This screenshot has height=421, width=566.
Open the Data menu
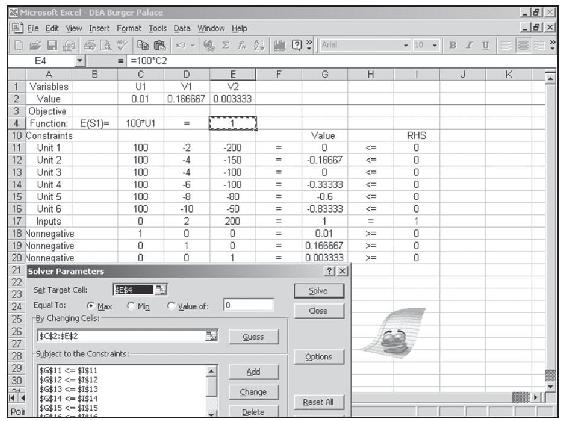182,28
